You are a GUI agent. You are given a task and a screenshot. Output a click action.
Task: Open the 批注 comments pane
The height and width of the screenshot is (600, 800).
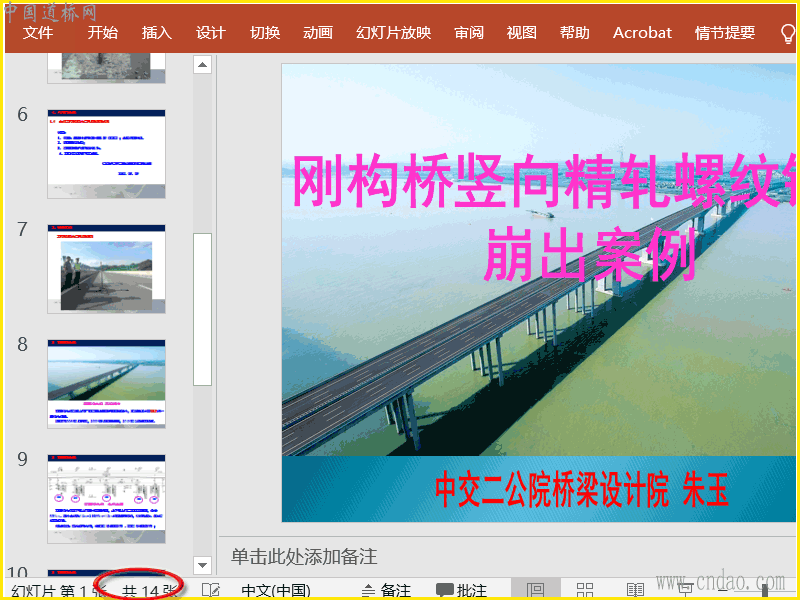[x=461, y=590]
